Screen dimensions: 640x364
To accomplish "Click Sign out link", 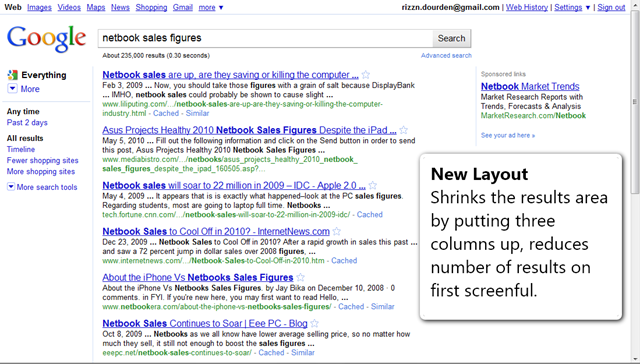I will click(x=611, y=7).
